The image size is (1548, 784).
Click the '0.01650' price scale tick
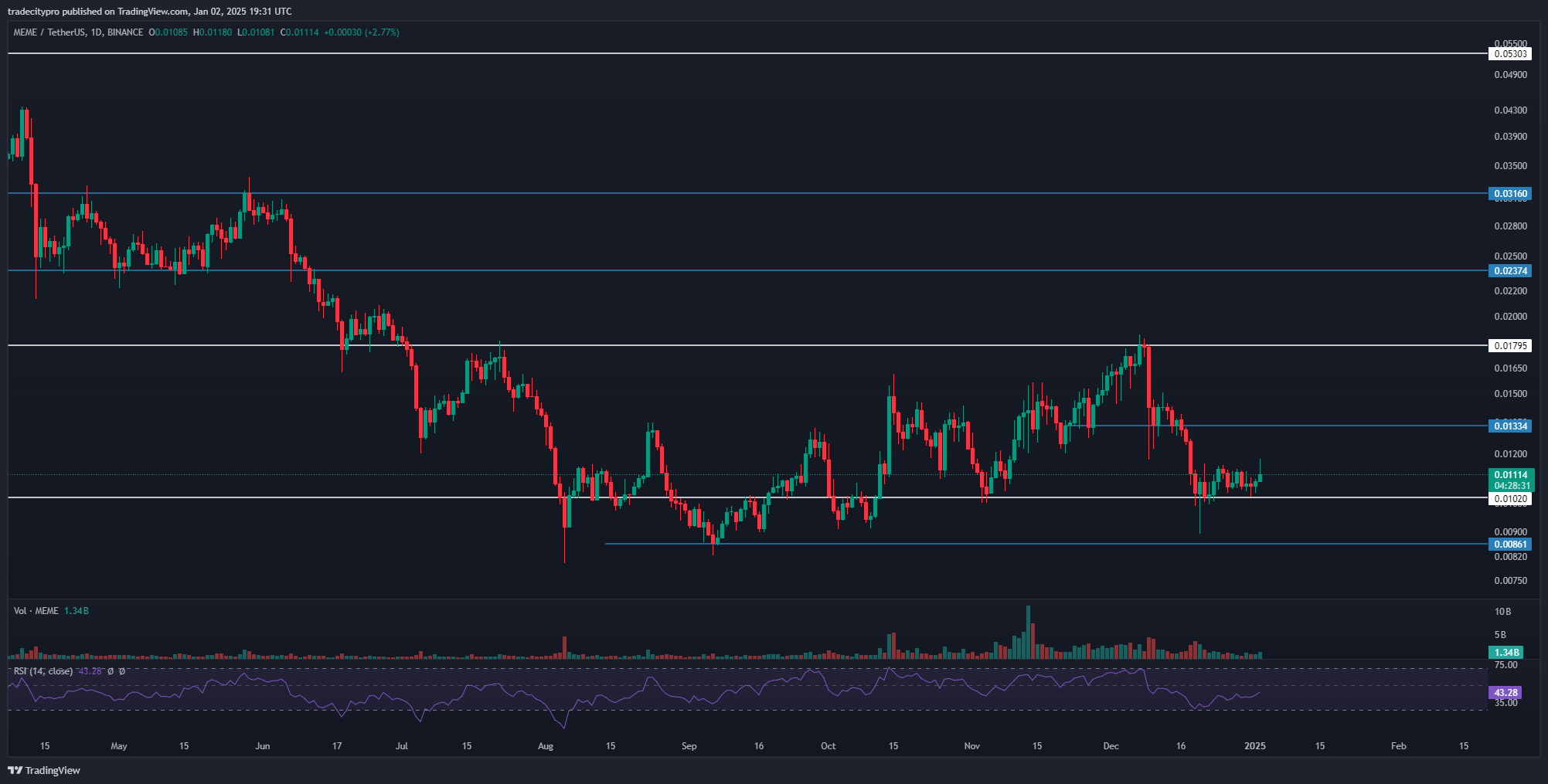1510,368
